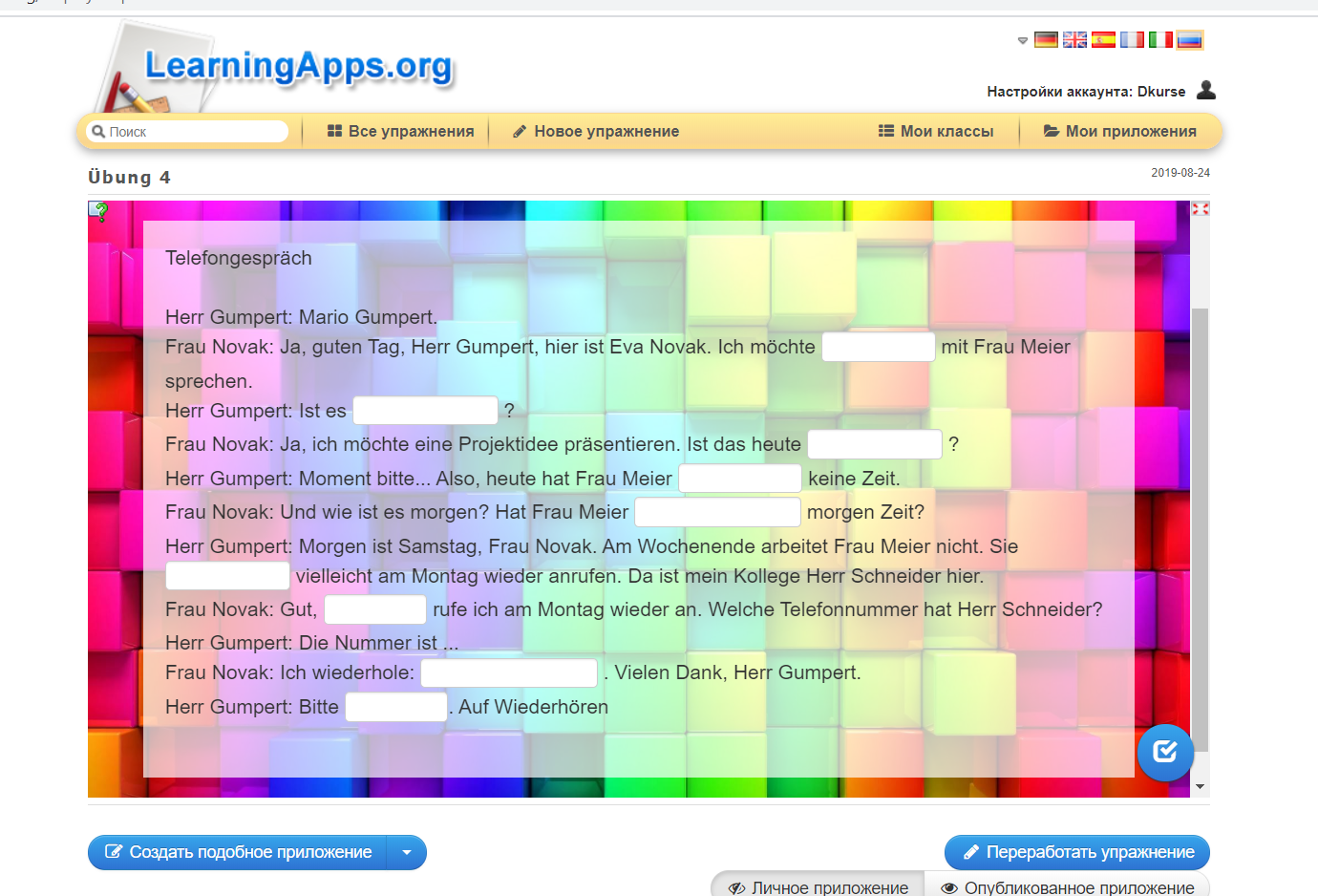The width and height of the screenshot is (1318, 896).
Task: Click Создать подобное приложение button
Action: click(x=238, y=852)
